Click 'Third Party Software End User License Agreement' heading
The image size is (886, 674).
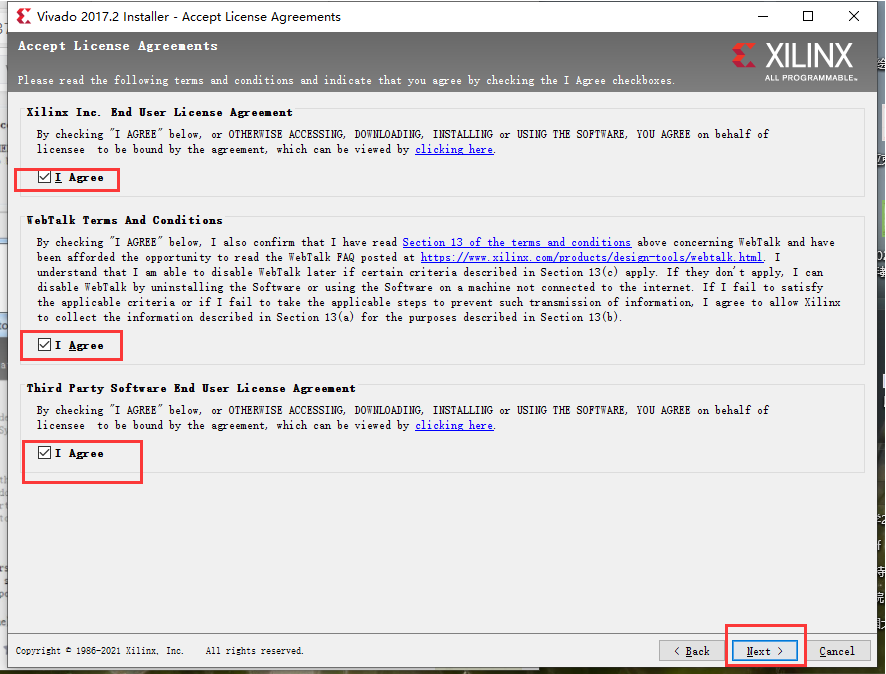[x=191, y=388]
